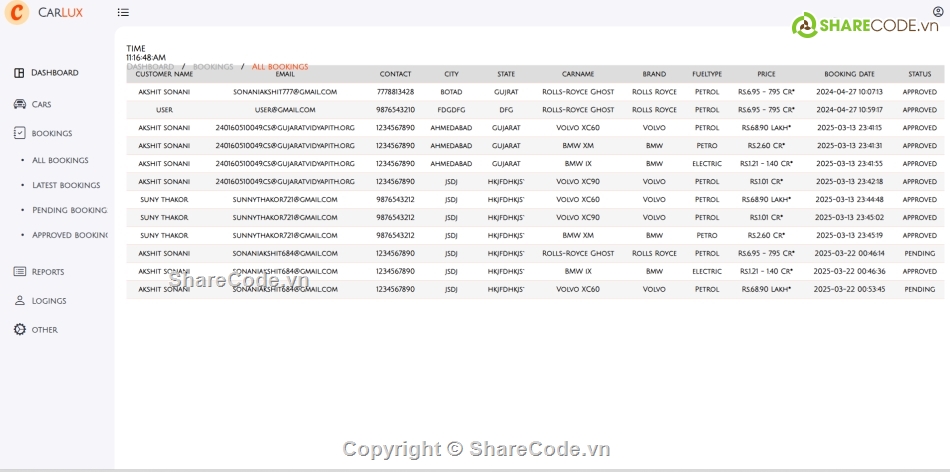The image size is (950, 472).
Task: Open the Cars menu item
Action: [41, 104]
